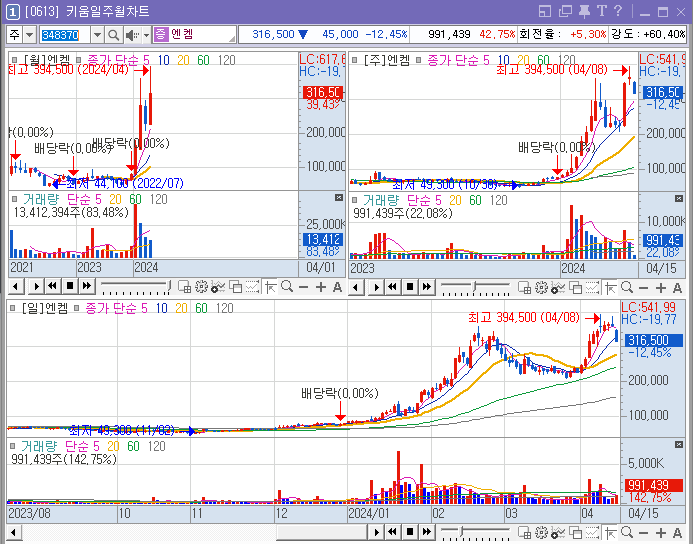Select the stock code input field 348370
The width and height of the screenshot is (693, 544).
pyautogui.click(x=65, y=35)
